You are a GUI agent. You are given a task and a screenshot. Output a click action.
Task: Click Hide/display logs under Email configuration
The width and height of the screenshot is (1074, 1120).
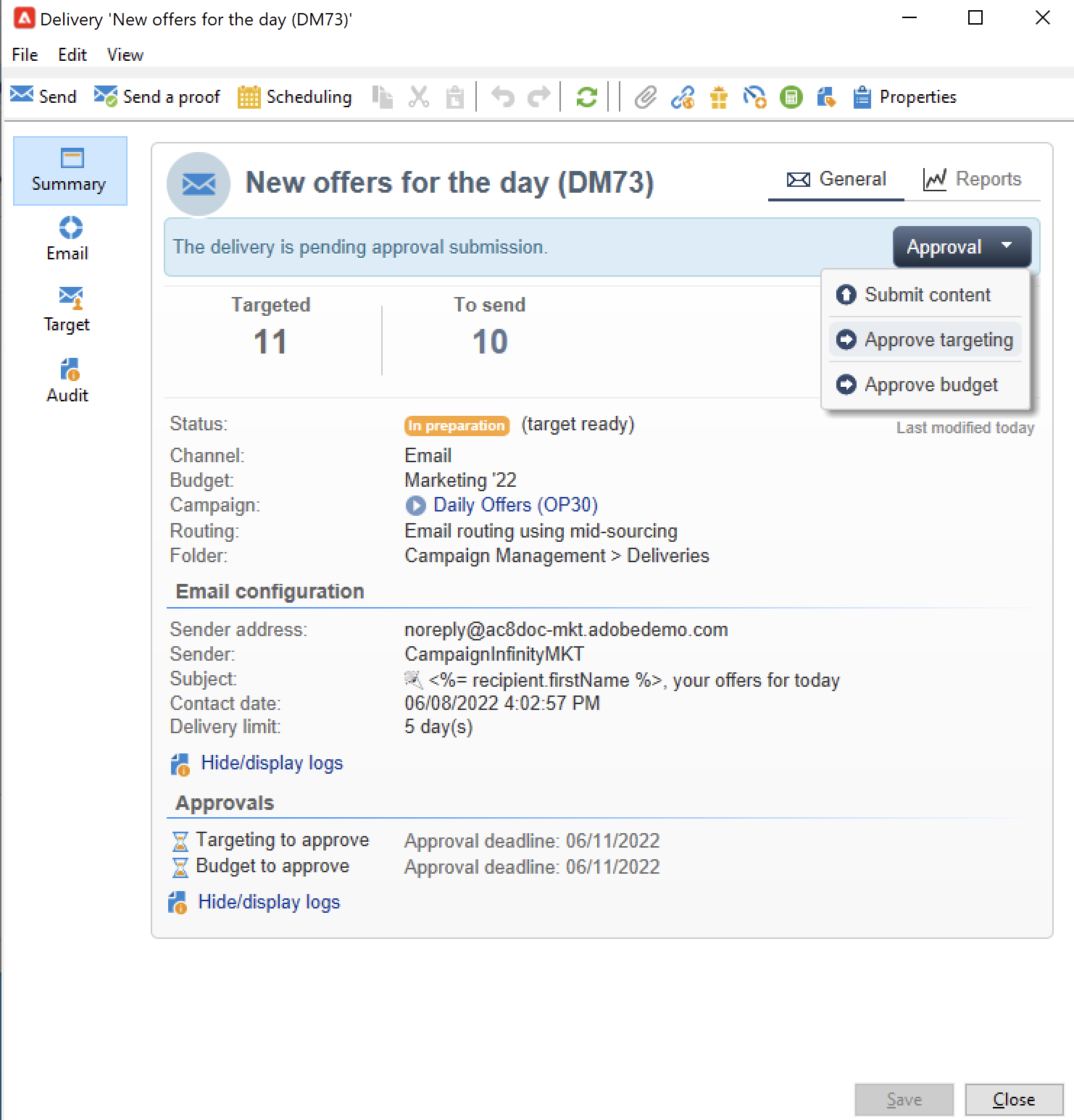coord(272,763)
